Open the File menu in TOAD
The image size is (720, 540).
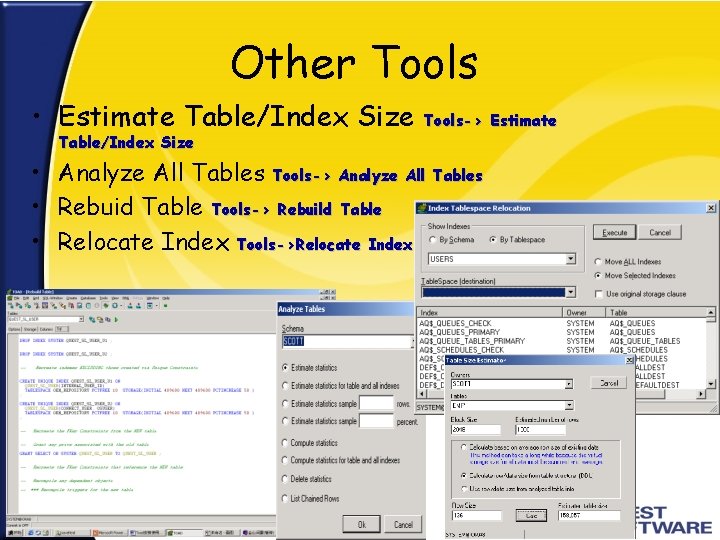[17, 298]
